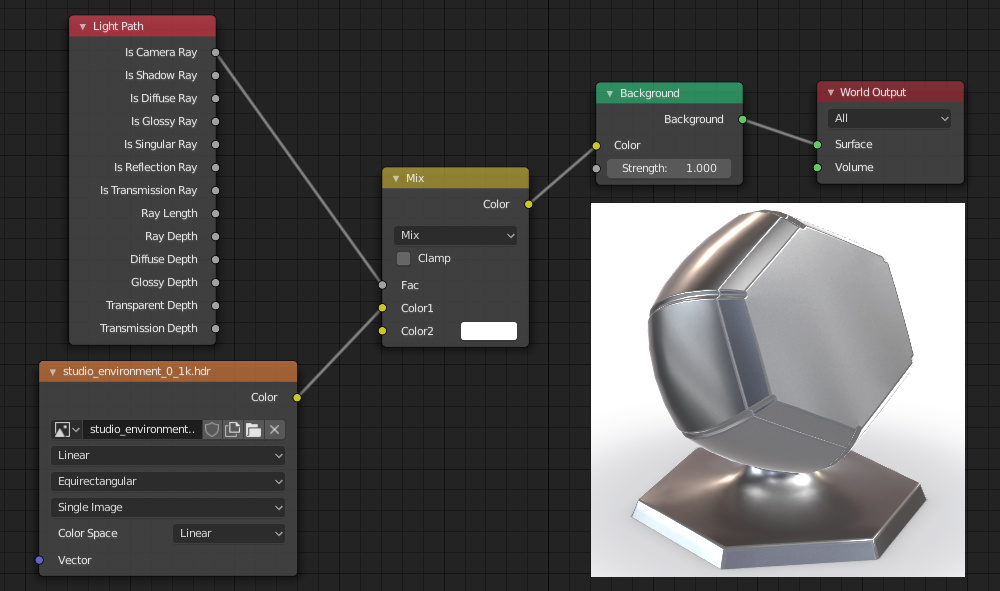Collapse the studio_environment_0_1k.hdr node

tap(53, 372)
